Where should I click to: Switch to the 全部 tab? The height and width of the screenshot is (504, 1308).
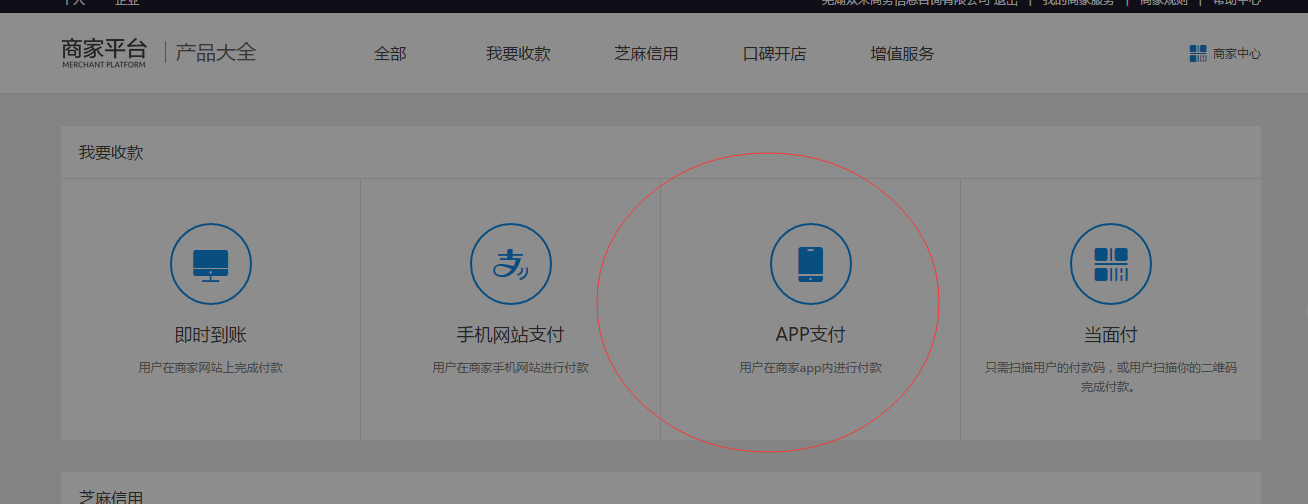point(390,54)
